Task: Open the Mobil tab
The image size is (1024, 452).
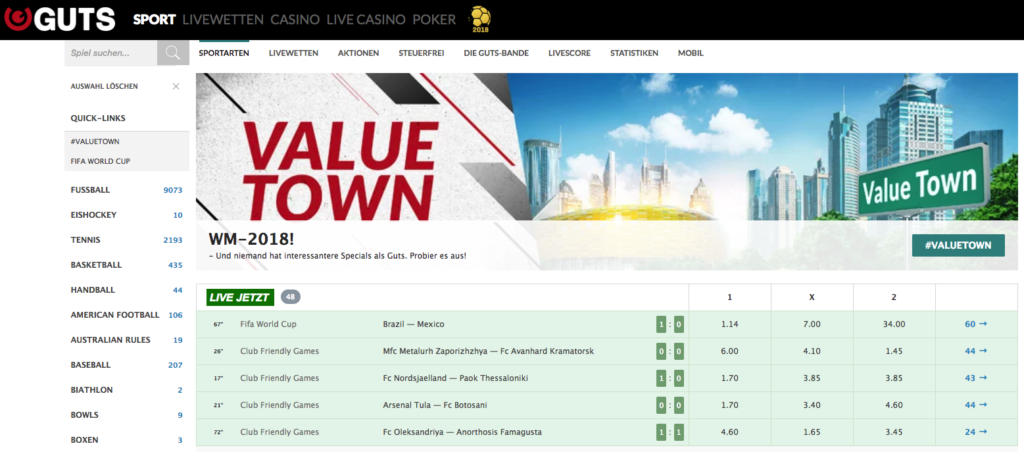Action: tap(690, 54)
